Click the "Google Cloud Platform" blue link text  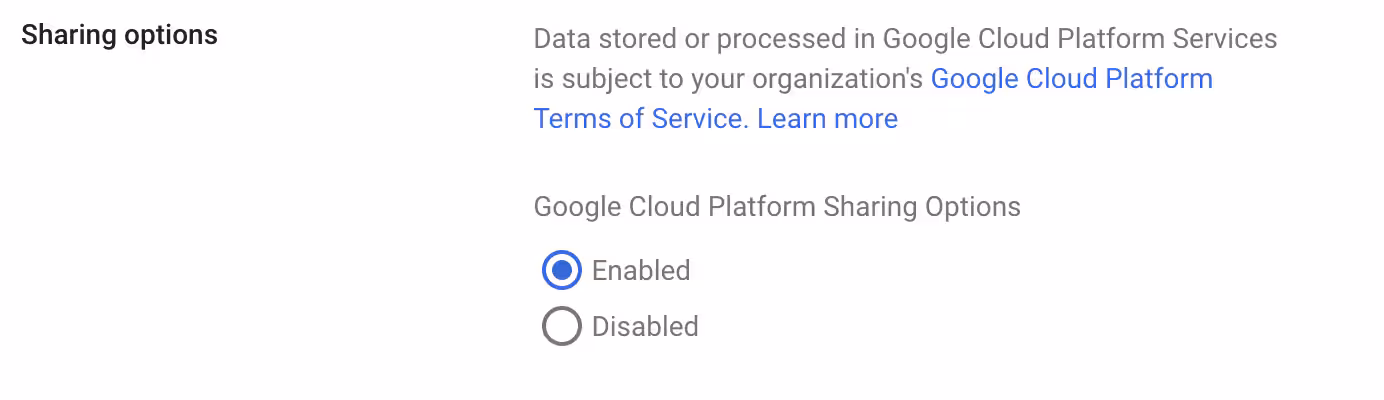coord(1071,79)
